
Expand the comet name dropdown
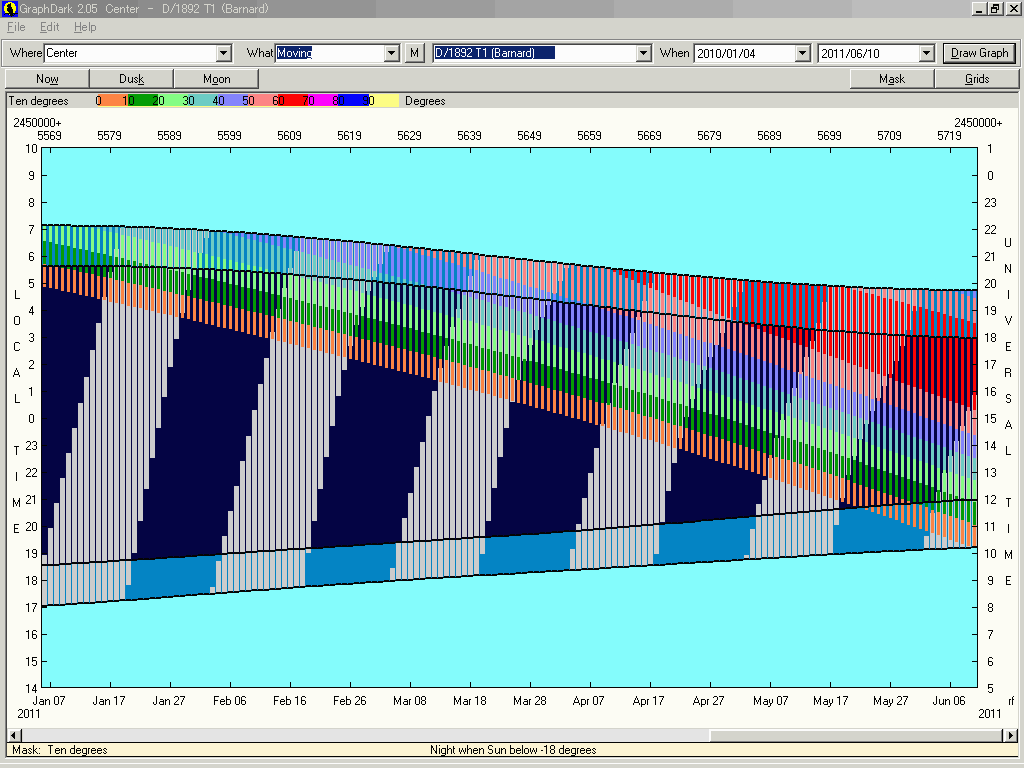(x=644, y=53)
